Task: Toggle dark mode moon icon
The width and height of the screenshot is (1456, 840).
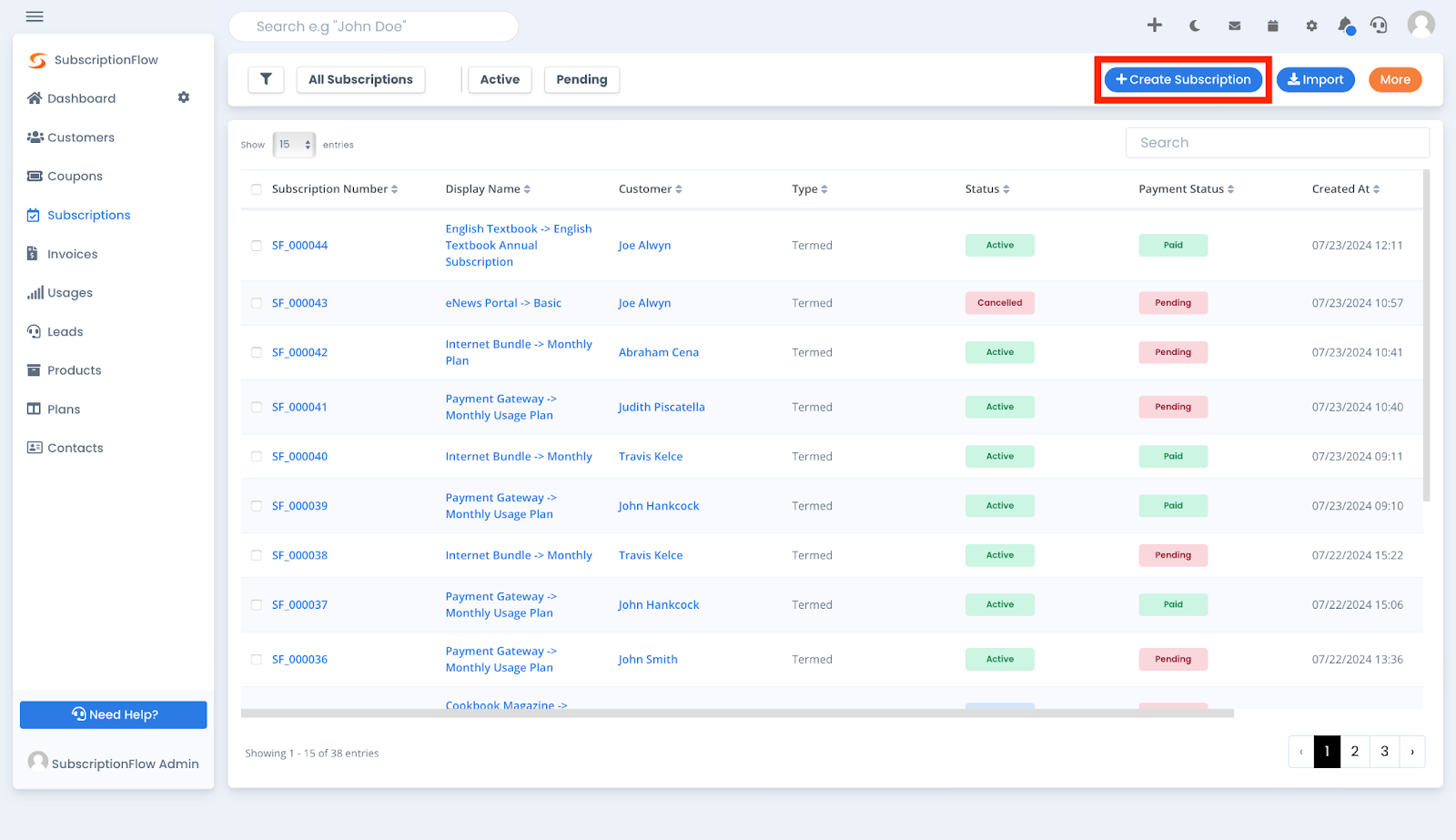Action: pyautogui.click(x=1195, y=25)
